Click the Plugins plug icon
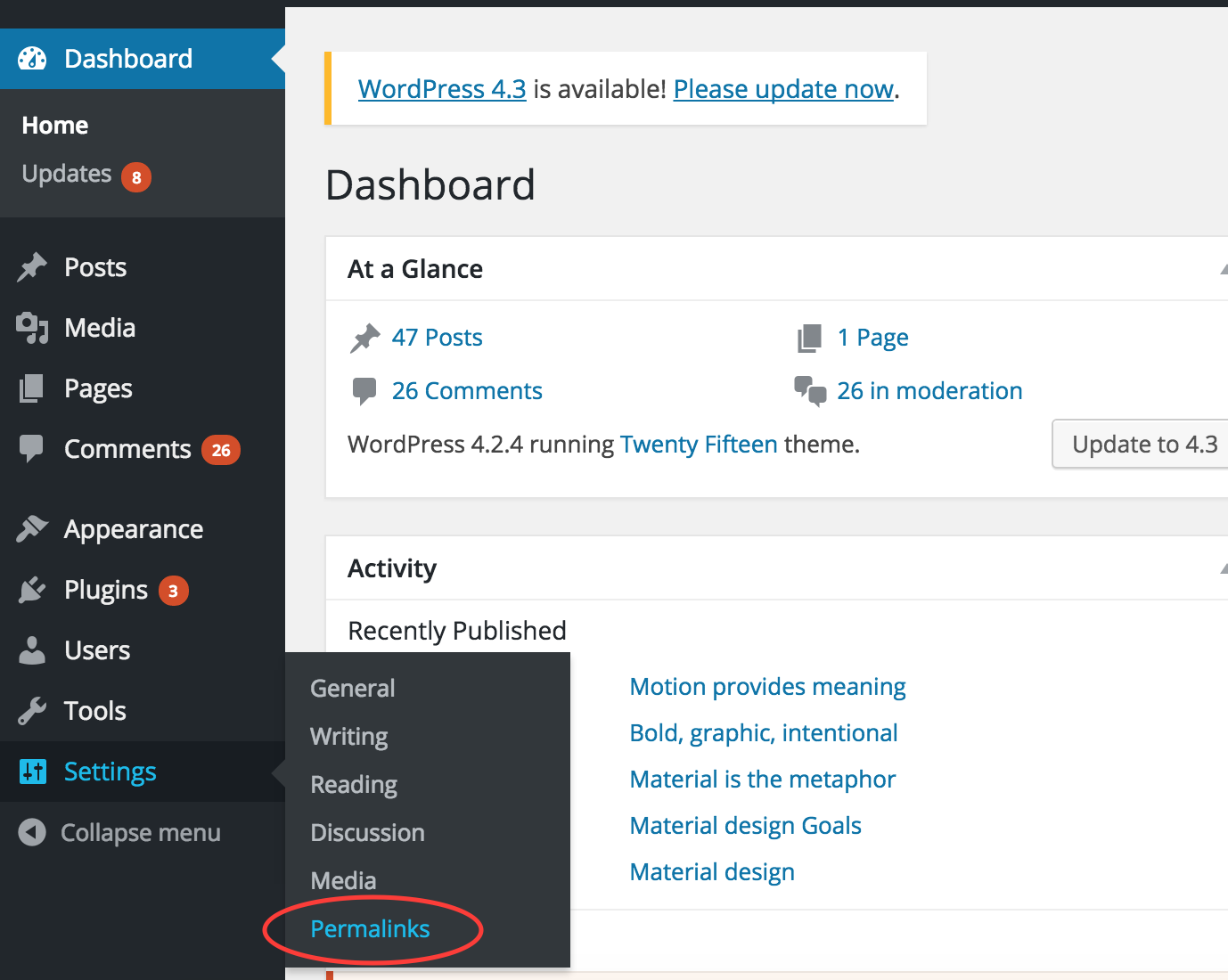 32,590
